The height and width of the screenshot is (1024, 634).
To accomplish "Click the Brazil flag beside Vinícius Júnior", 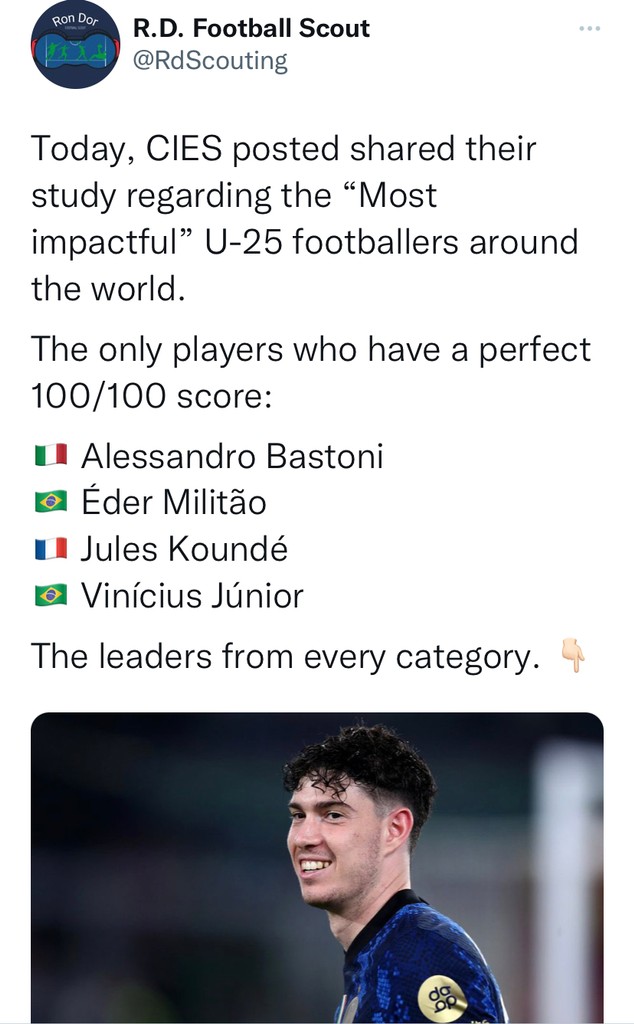I will 51,595.
